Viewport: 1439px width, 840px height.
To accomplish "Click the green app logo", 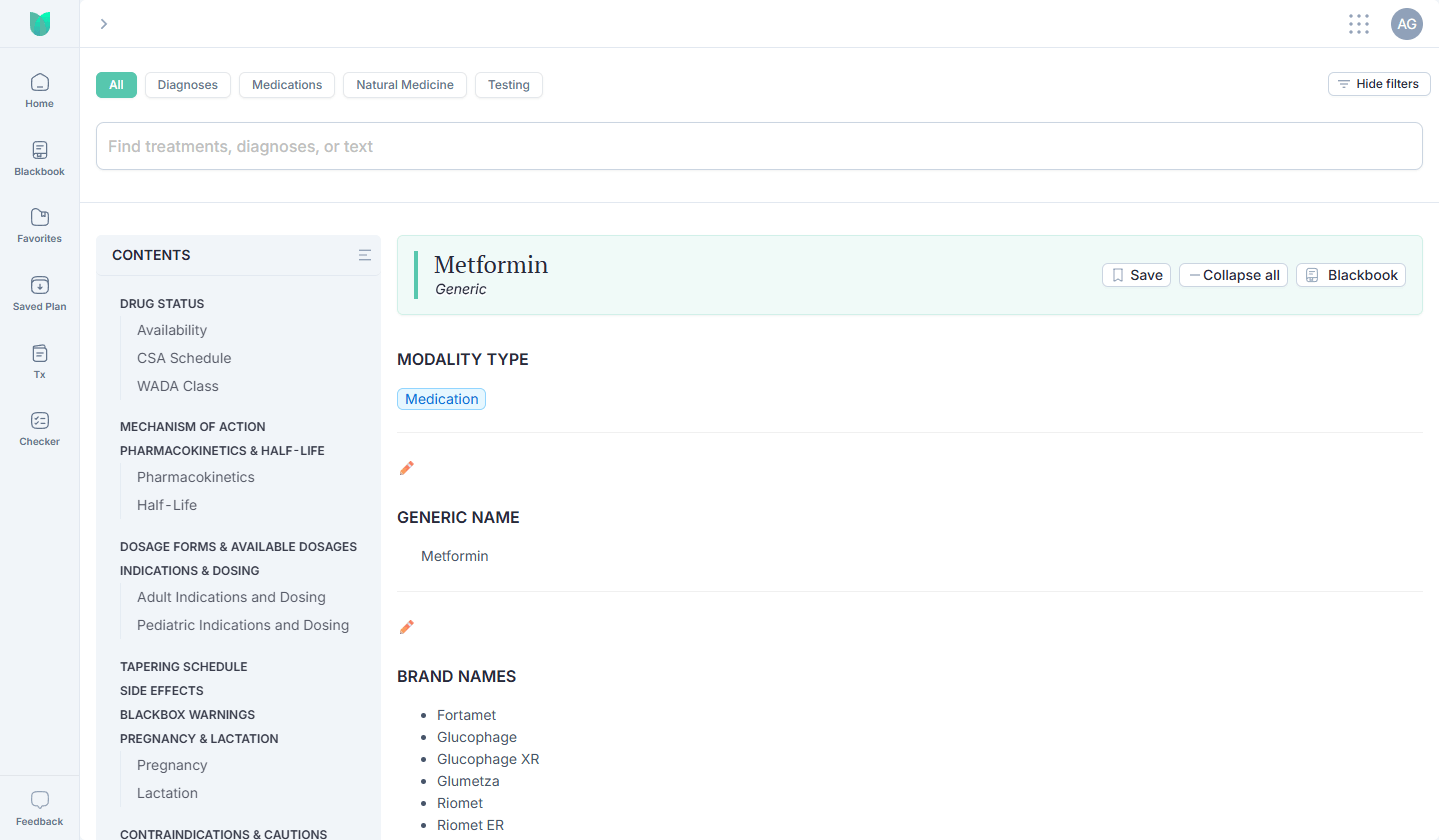I will click(x=40, y=23).
